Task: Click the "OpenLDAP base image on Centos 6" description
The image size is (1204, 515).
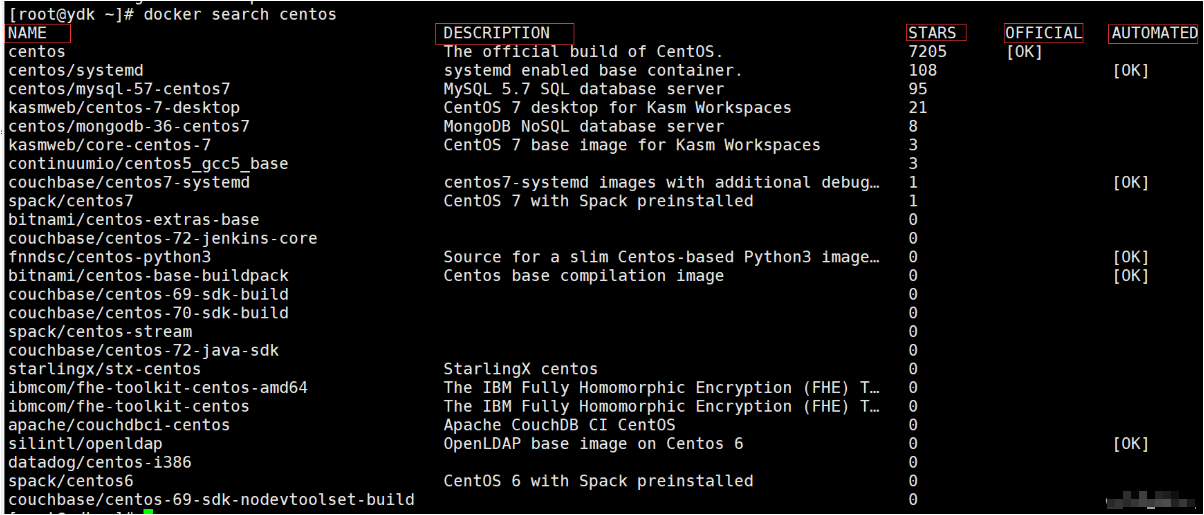Action: tap(593, 444)
